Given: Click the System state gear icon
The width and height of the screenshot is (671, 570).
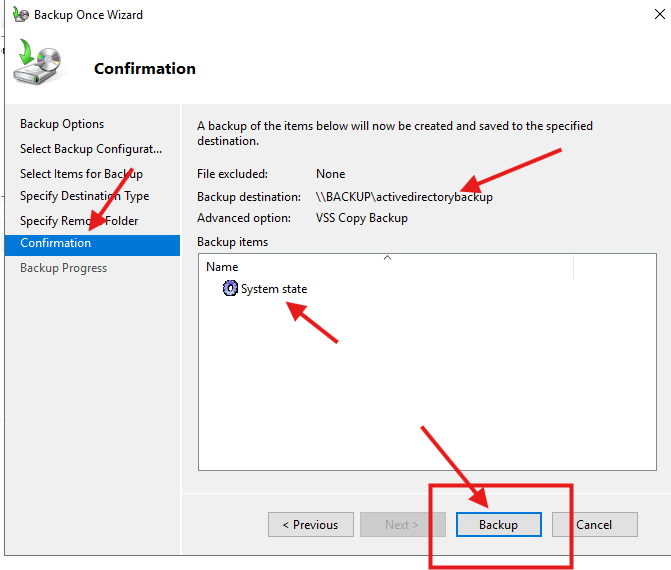Looking at the screenshot, I should pyautogui.click(x=231, y=289).
